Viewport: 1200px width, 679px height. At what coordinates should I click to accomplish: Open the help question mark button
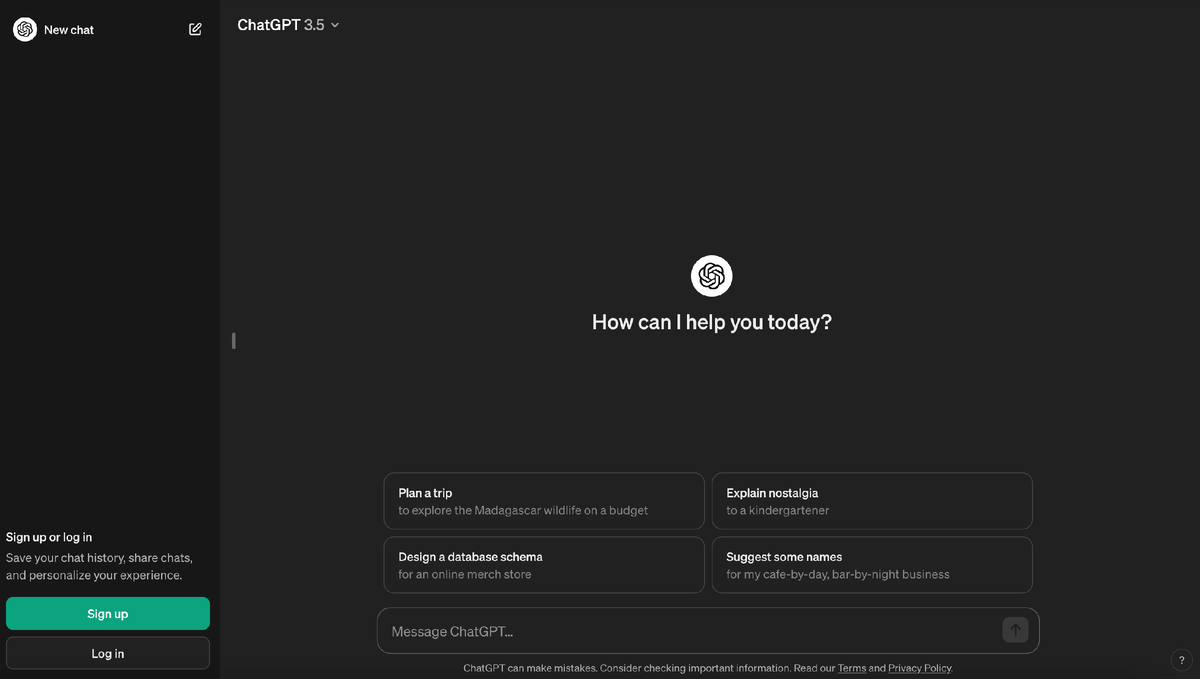[x=1182, y=660]
